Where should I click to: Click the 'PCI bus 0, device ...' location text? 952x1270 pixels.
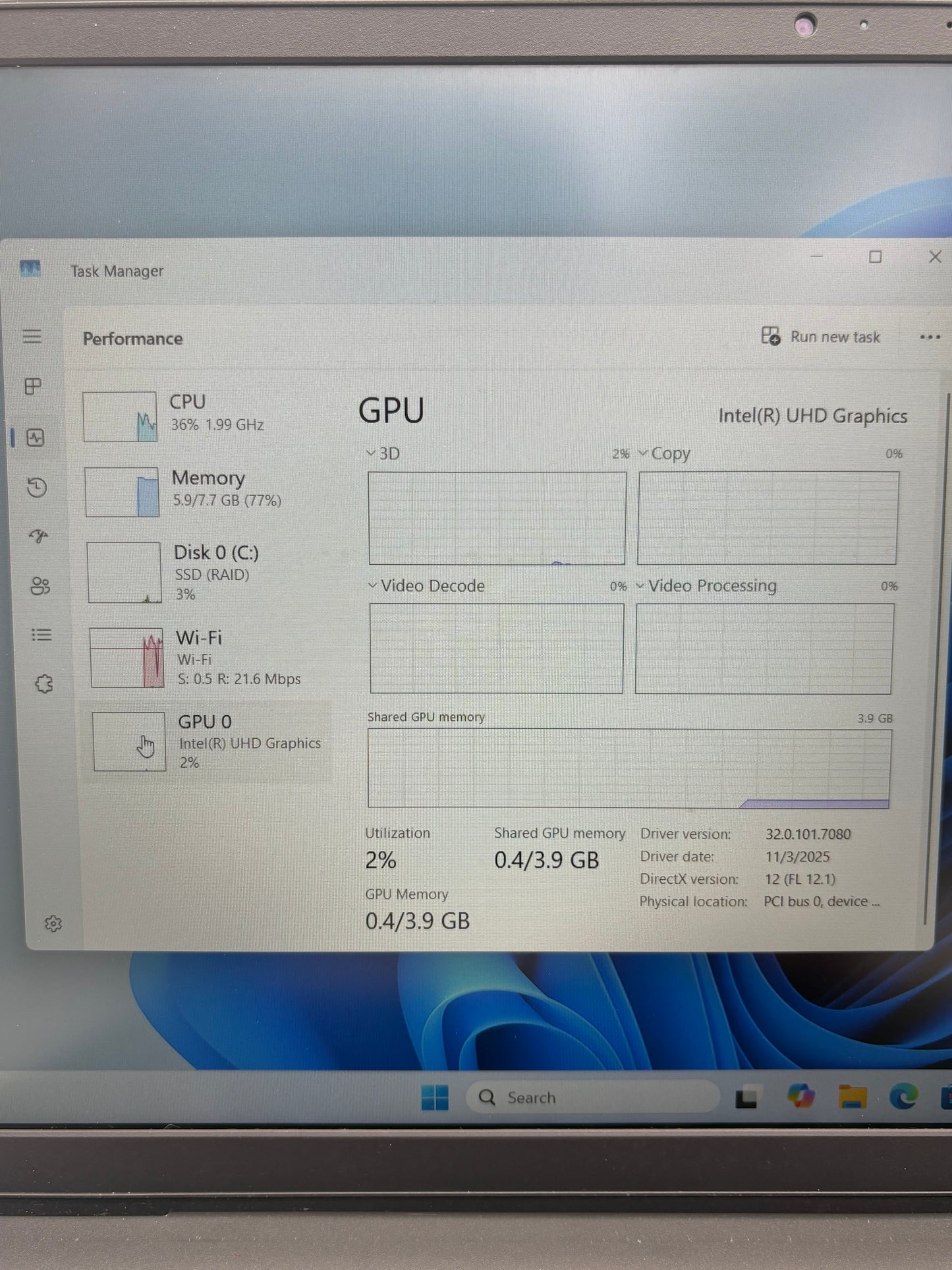coord(822,901)
